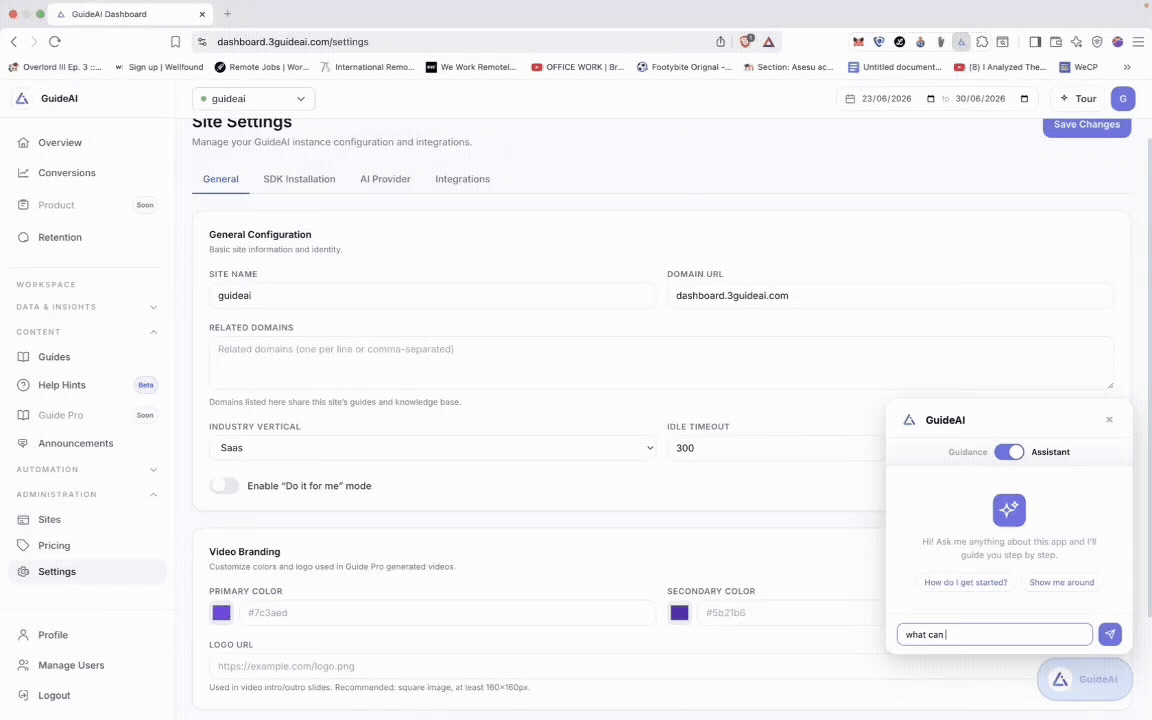The image size is (1152, 720).
Task: Open start date calendar picker
Action: (x=931, y=98)
